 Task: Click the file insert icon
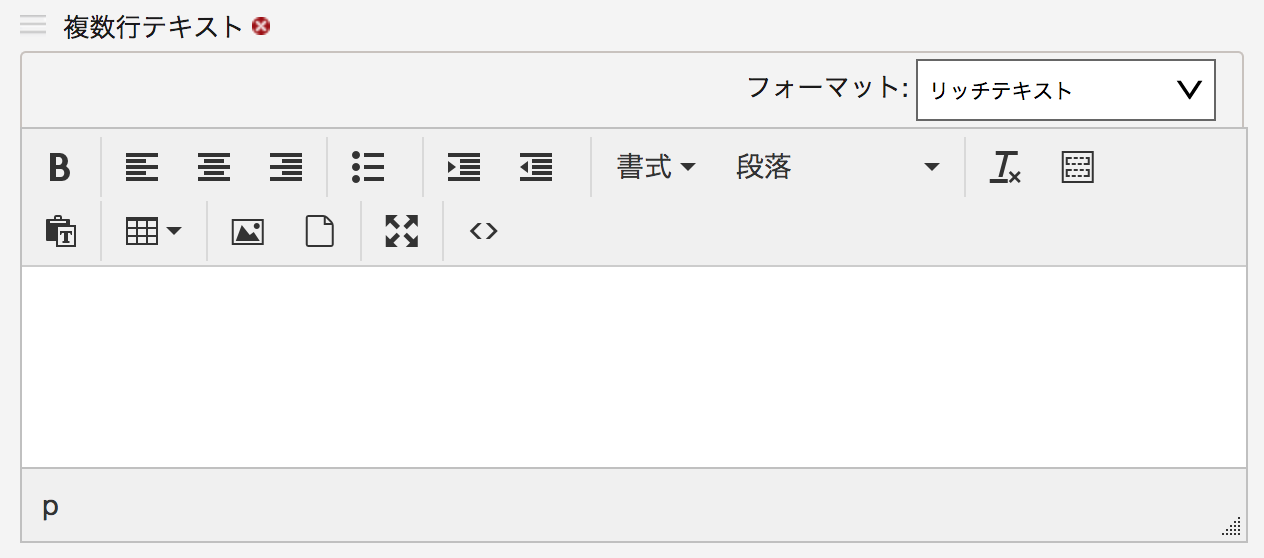pyautogui.click(x=319, y=232)
